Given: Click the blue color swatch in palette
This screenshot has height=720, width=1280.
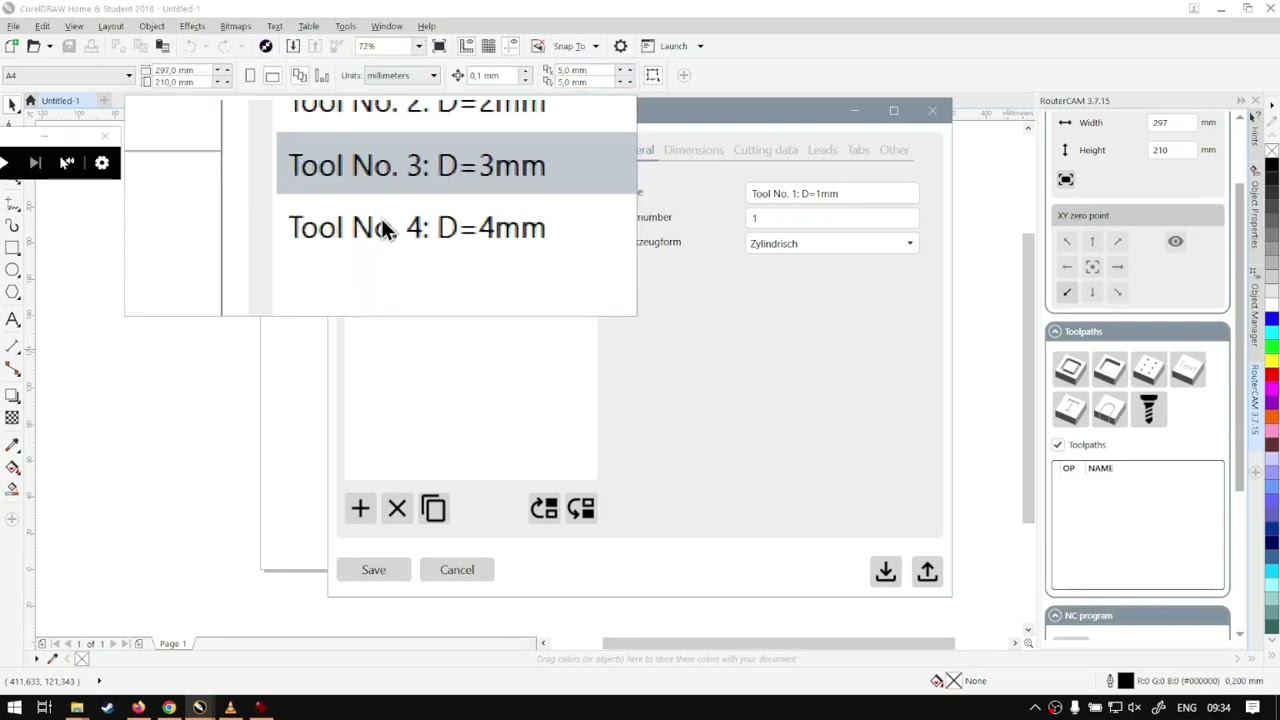Looking at the screenshot, I should [x=1271, y=319].
